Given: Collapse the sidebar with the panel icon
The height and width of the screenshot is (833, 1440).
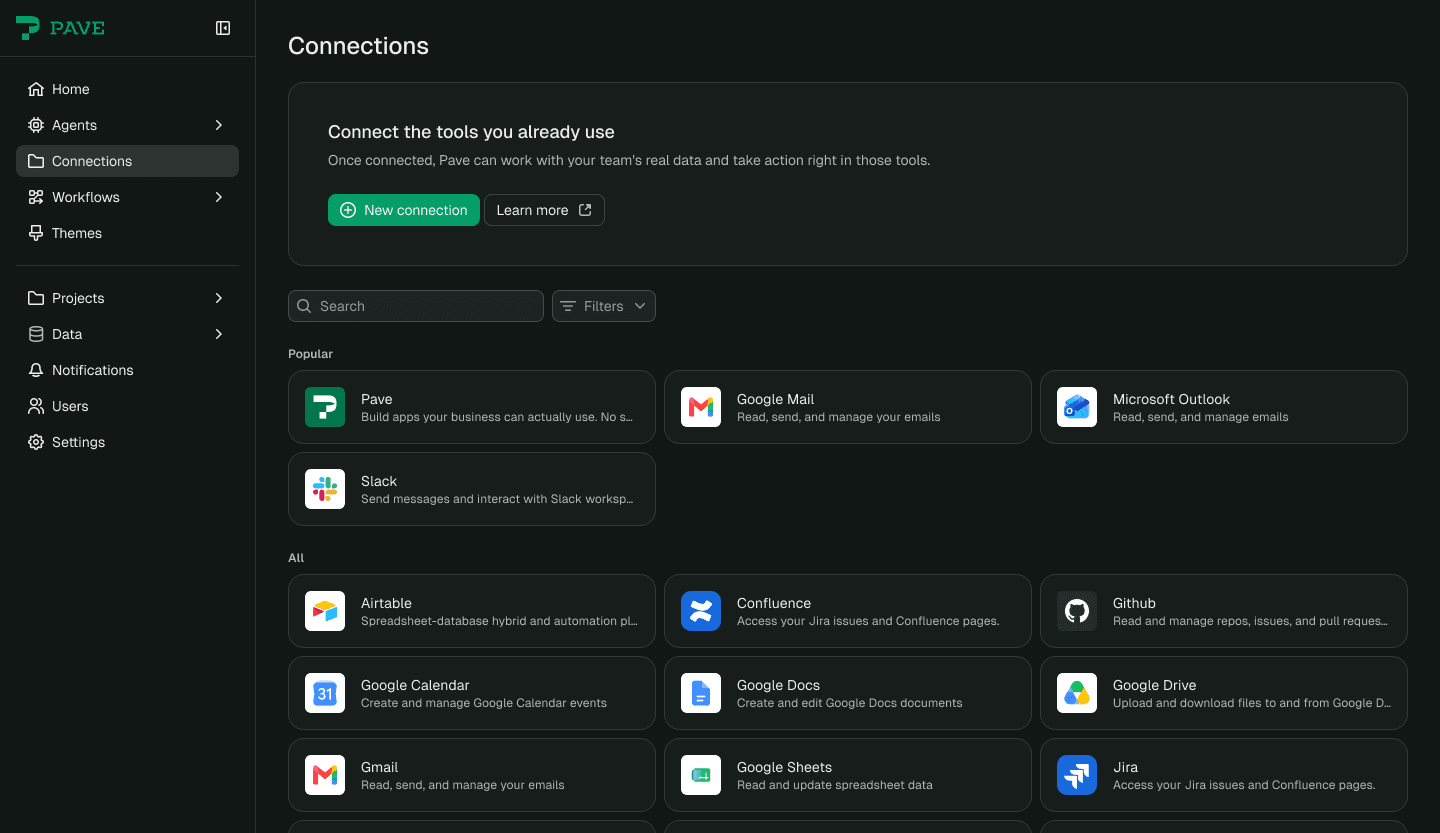Looking at the screenshot, I should (223, 28).
